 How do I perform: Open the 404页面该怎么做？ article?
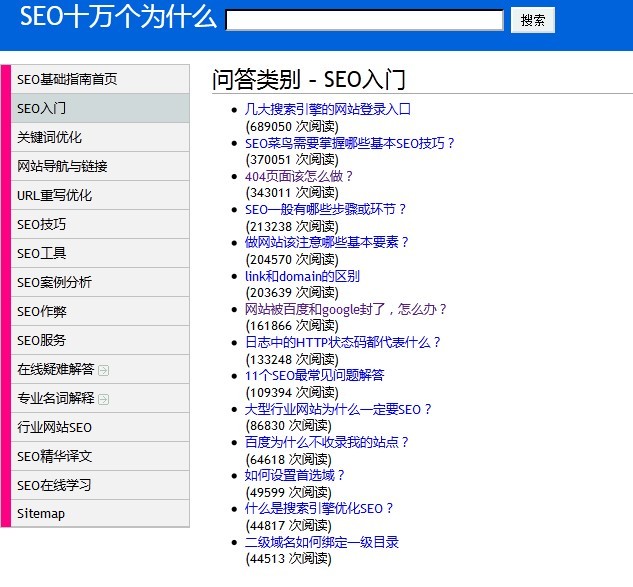299,176
